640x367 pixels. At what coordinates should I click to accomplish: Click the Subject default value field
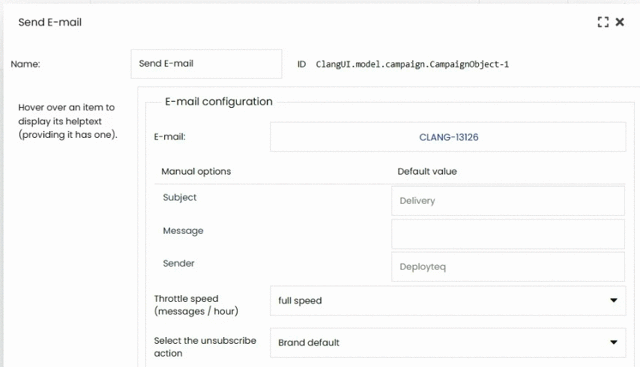(x=508, y=201)
